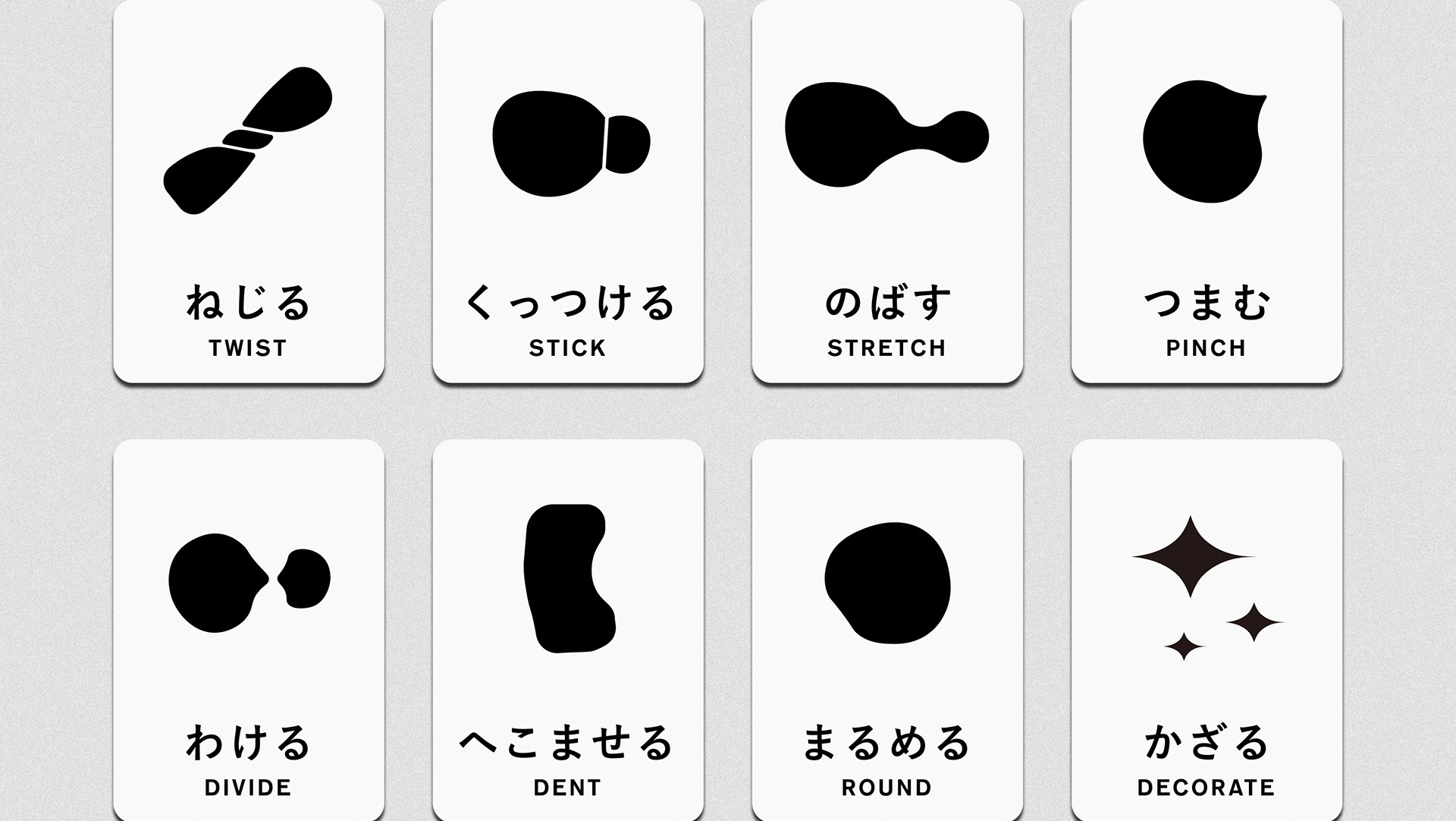Click the twisted clay shape icon

click(248, 140)
